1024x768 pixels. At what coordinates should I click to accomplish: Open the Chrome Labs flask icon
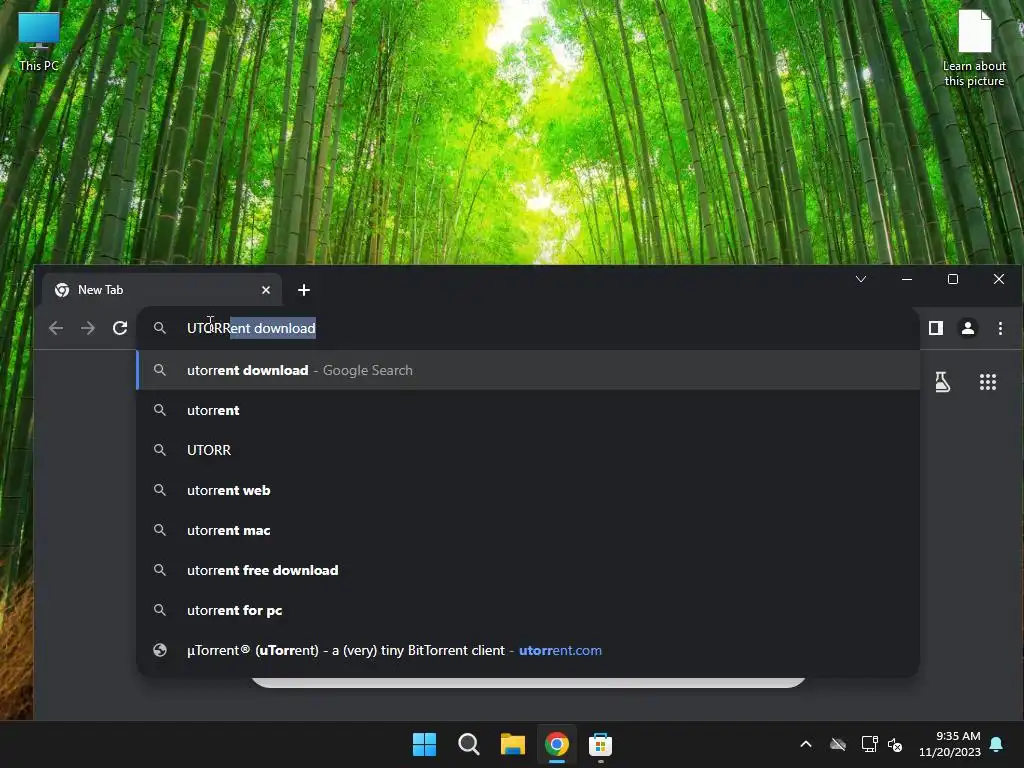click(x=942, y=382)
